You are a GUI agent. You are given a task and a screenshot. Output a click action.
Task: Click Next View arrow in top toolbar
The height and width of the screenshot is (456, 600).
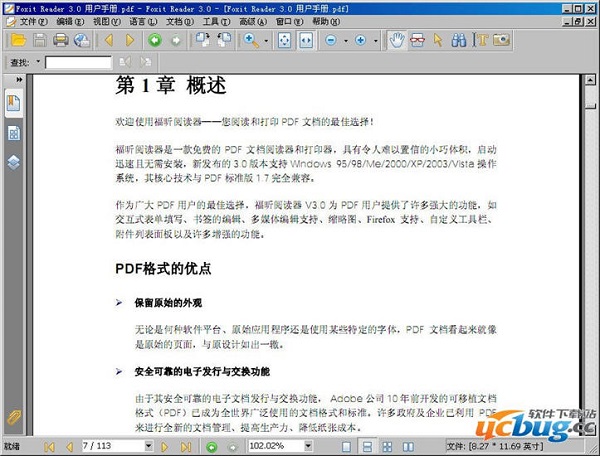pyautogui.click(x=176, y=40)
